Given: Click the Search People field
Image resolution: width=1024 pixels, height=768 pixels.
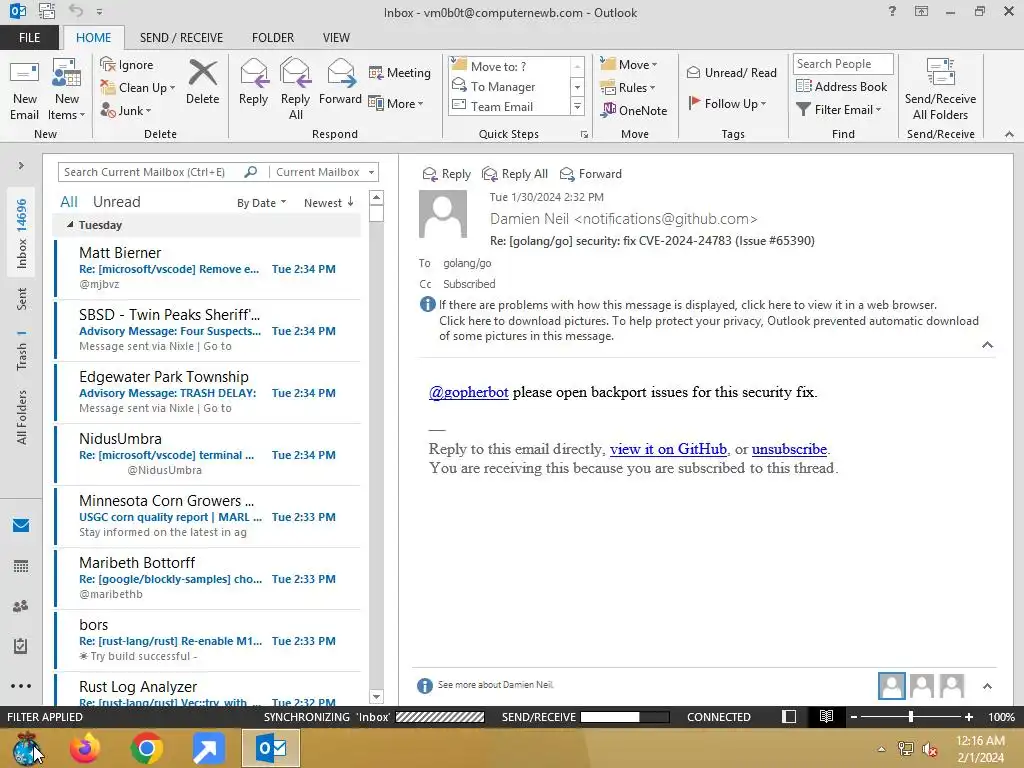Looking at the screenshot, I should 842,63.
